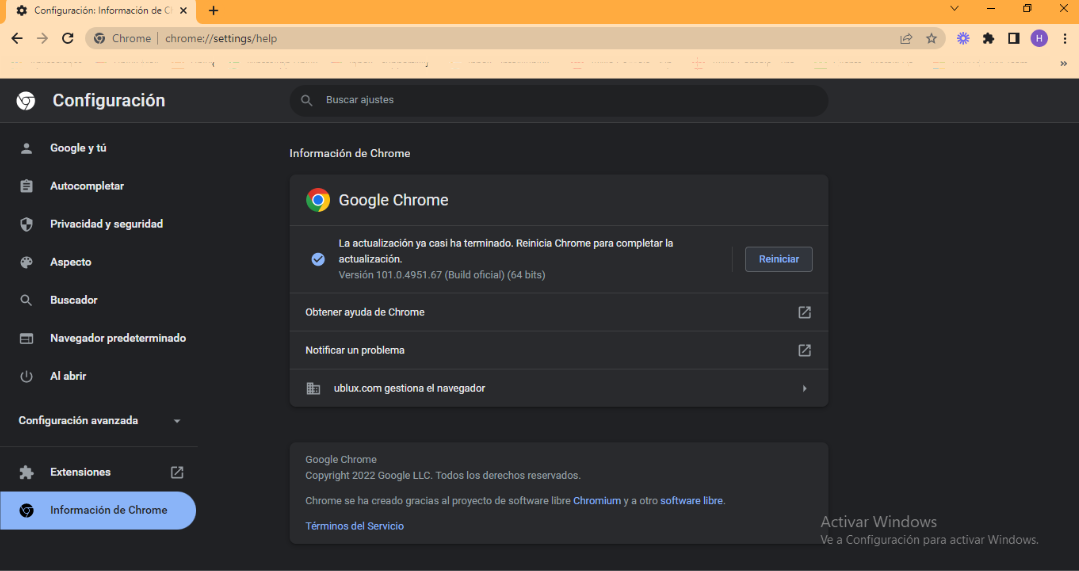Click the update checkmark icon
This screenshot has height=571, width=1079.
pos(318,259)
